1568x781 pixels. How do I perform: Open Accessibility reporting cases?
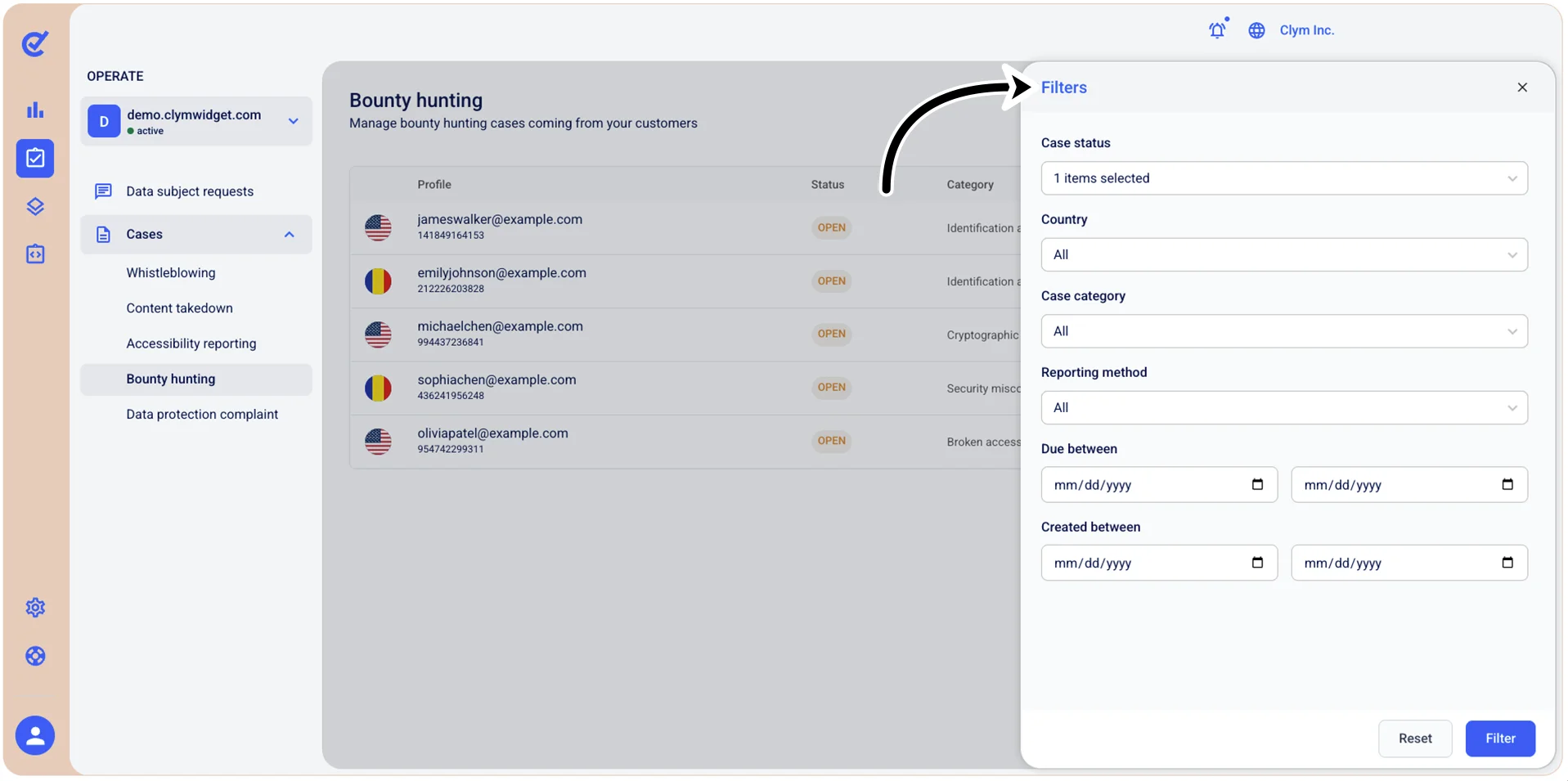point(191,343)
